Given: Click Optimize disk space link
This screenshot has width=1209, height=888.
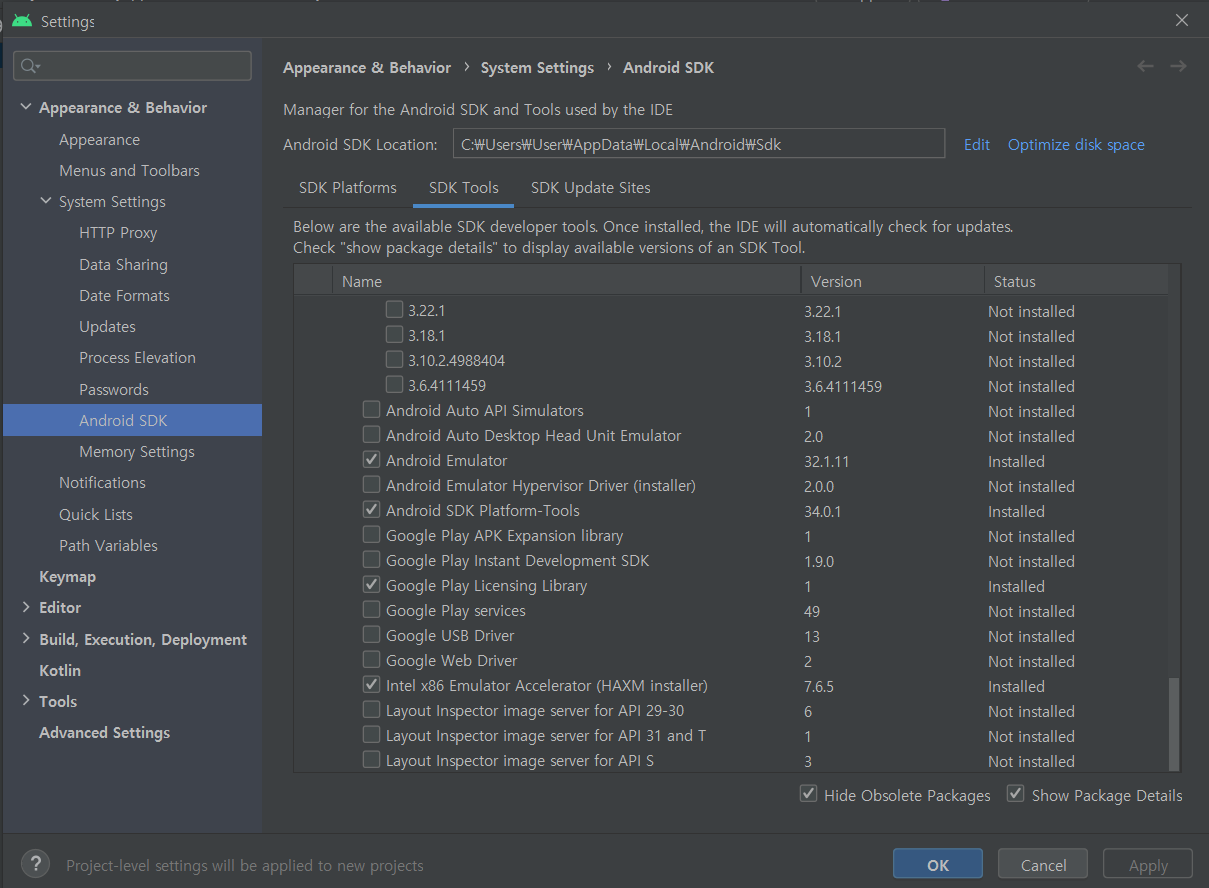Looking at the screenshot, I should [x=1076, y=144].
